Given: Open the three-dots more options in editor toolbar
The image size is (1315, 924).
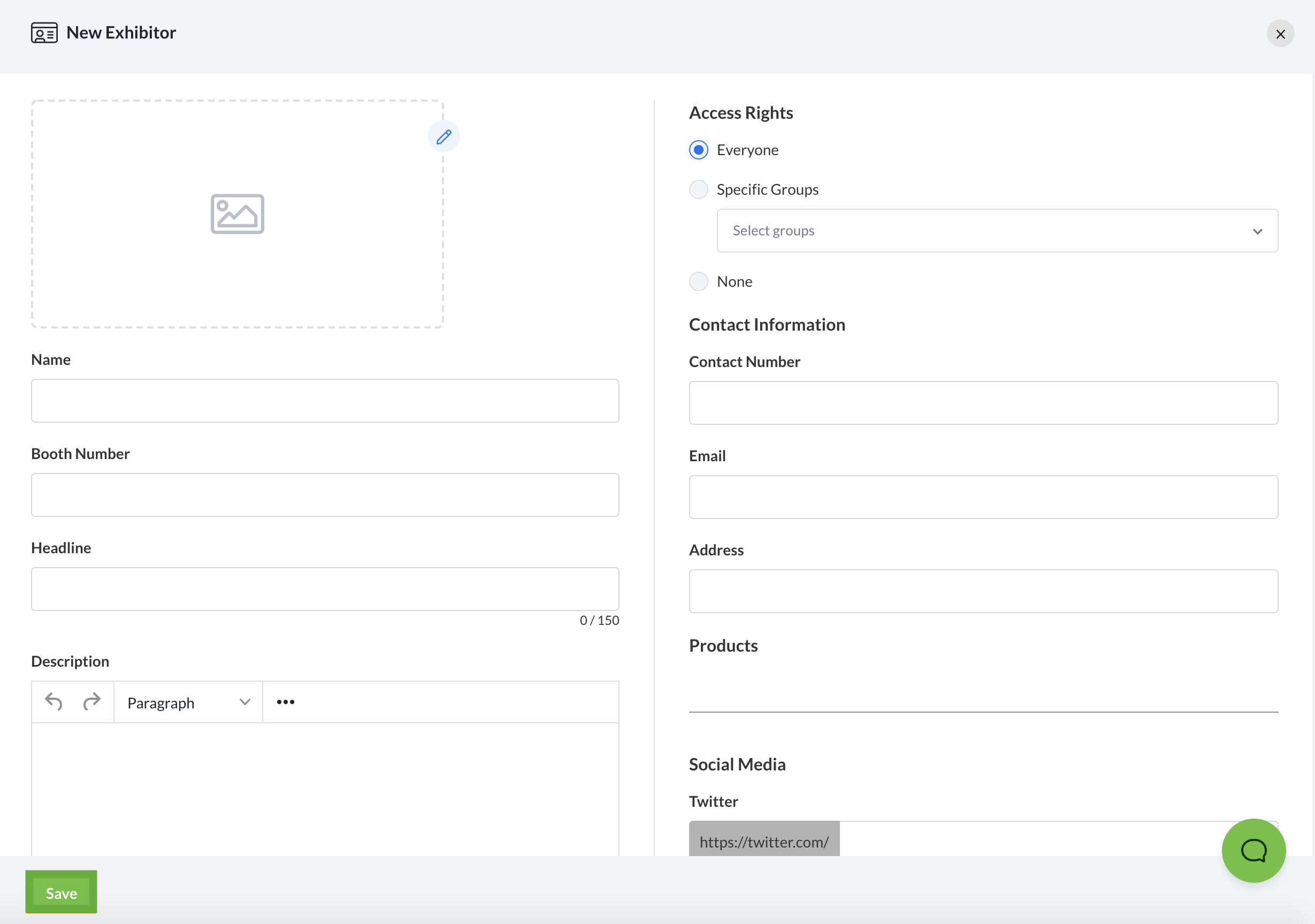Looking at the screenshot, I should click(285, 702).
